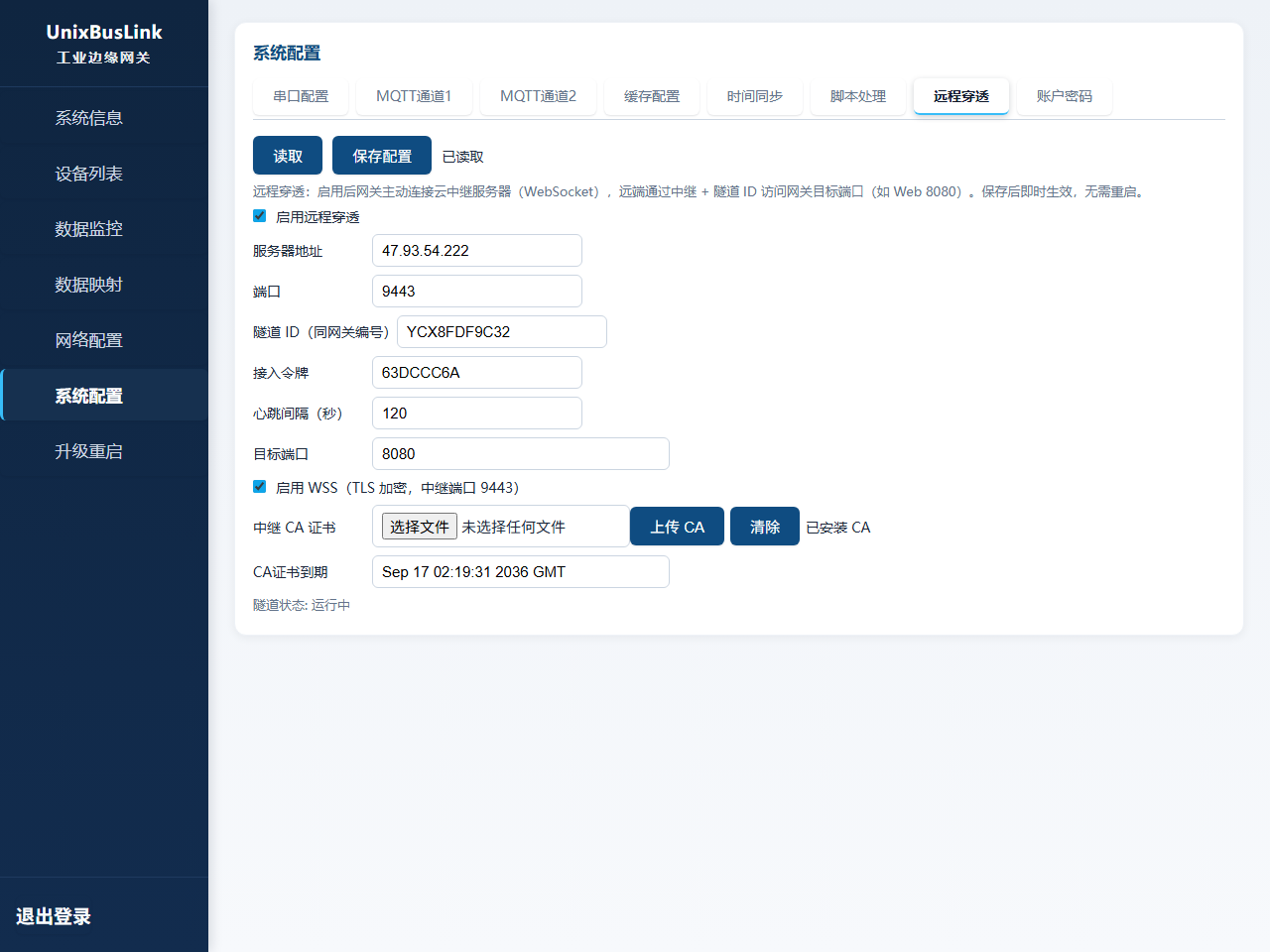Image resolution: width=1270 pixels, height=952 pixels.
Task: Switch to the 串口配置 tab
Action: (x=301, y=96)
